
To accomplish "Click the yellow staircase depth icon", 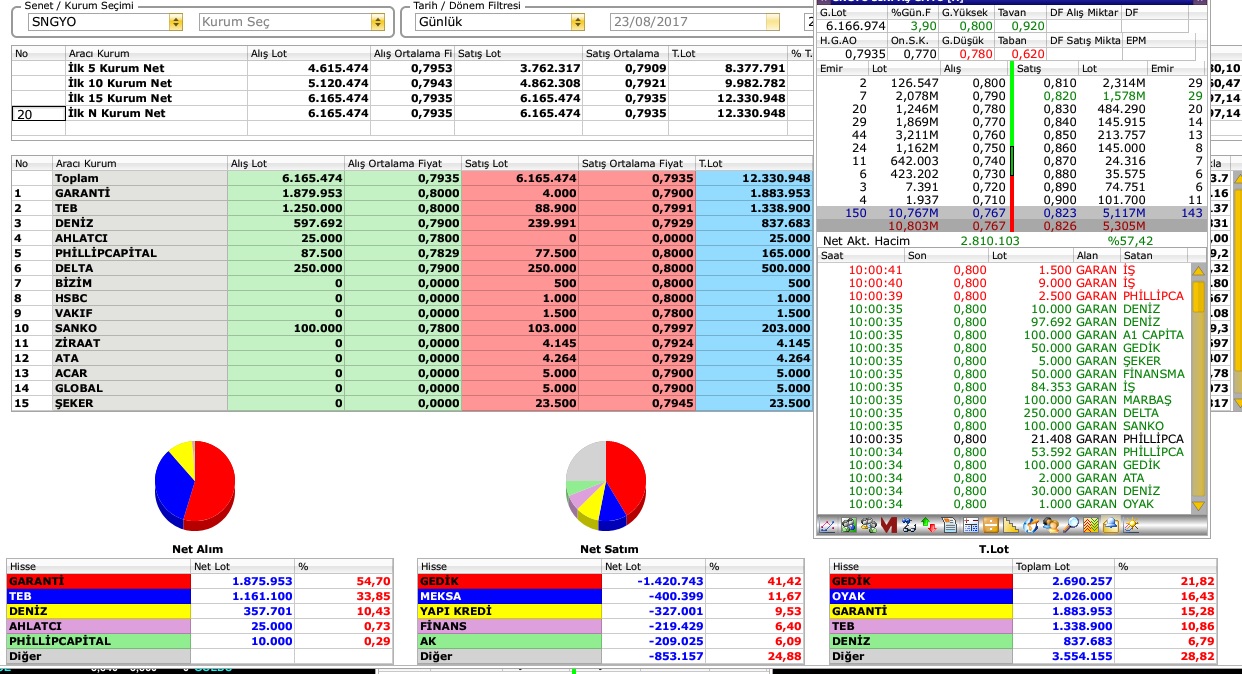I will pyautogui.click(x=1010, y=525).
